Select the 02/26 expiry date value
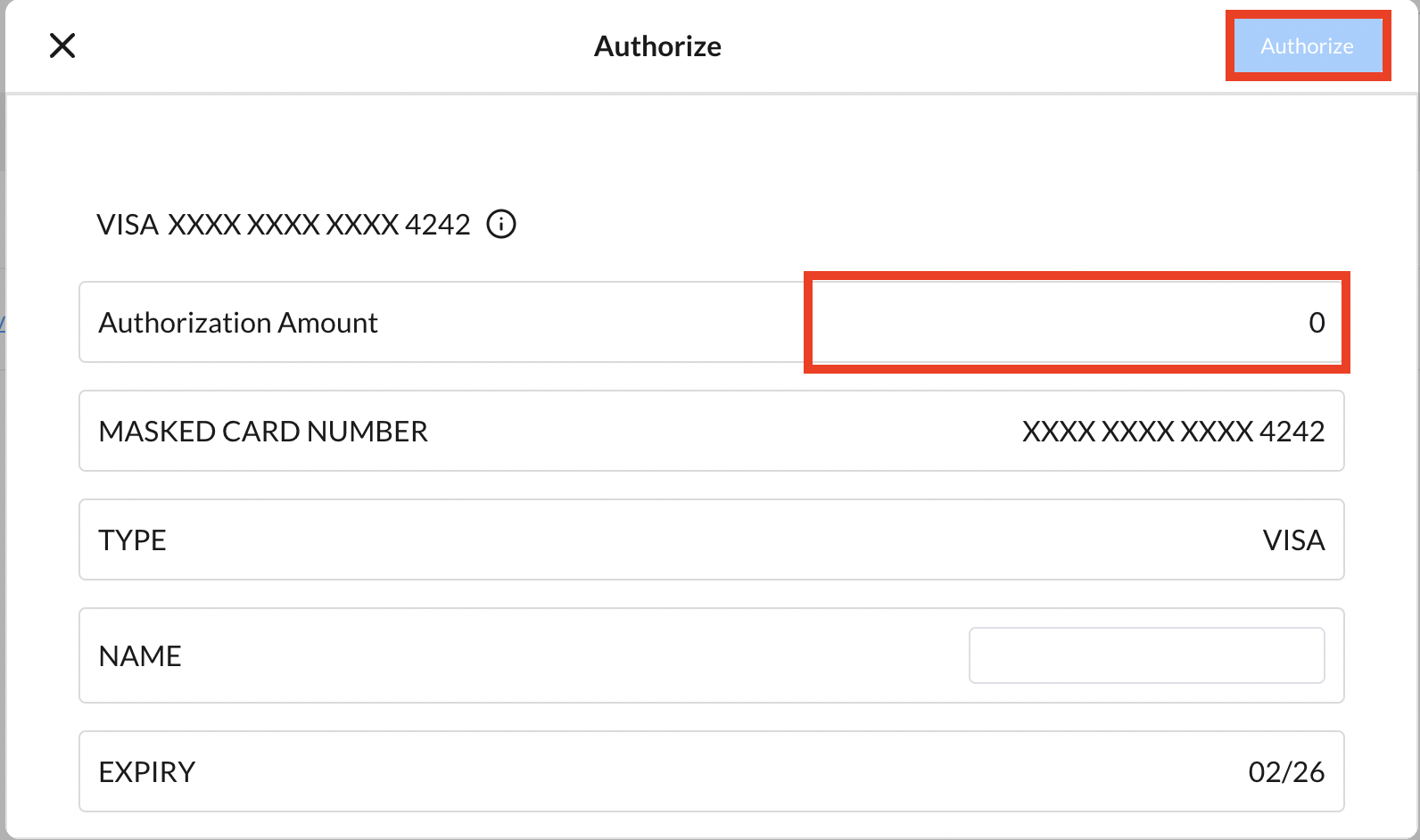The width and height of the screenshot is (1420, 840). [x=1286, y=772]
